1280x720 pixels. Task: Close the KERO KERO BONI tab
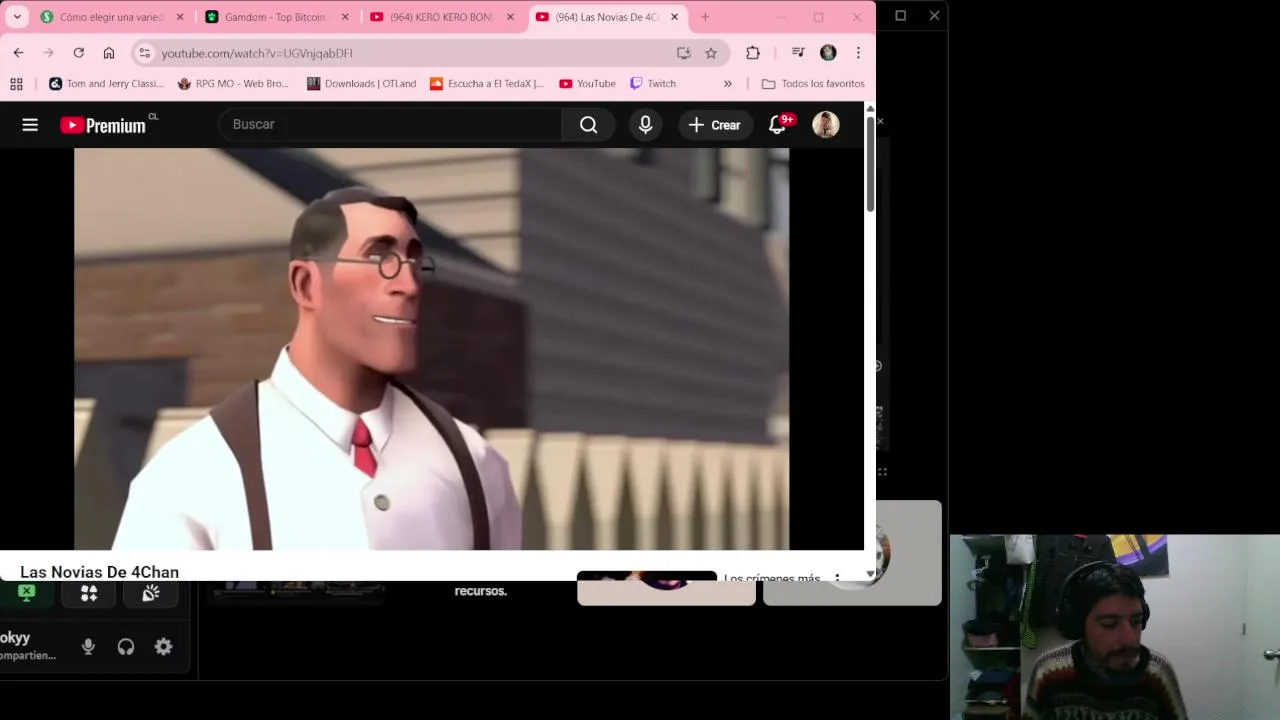(510, 17)
